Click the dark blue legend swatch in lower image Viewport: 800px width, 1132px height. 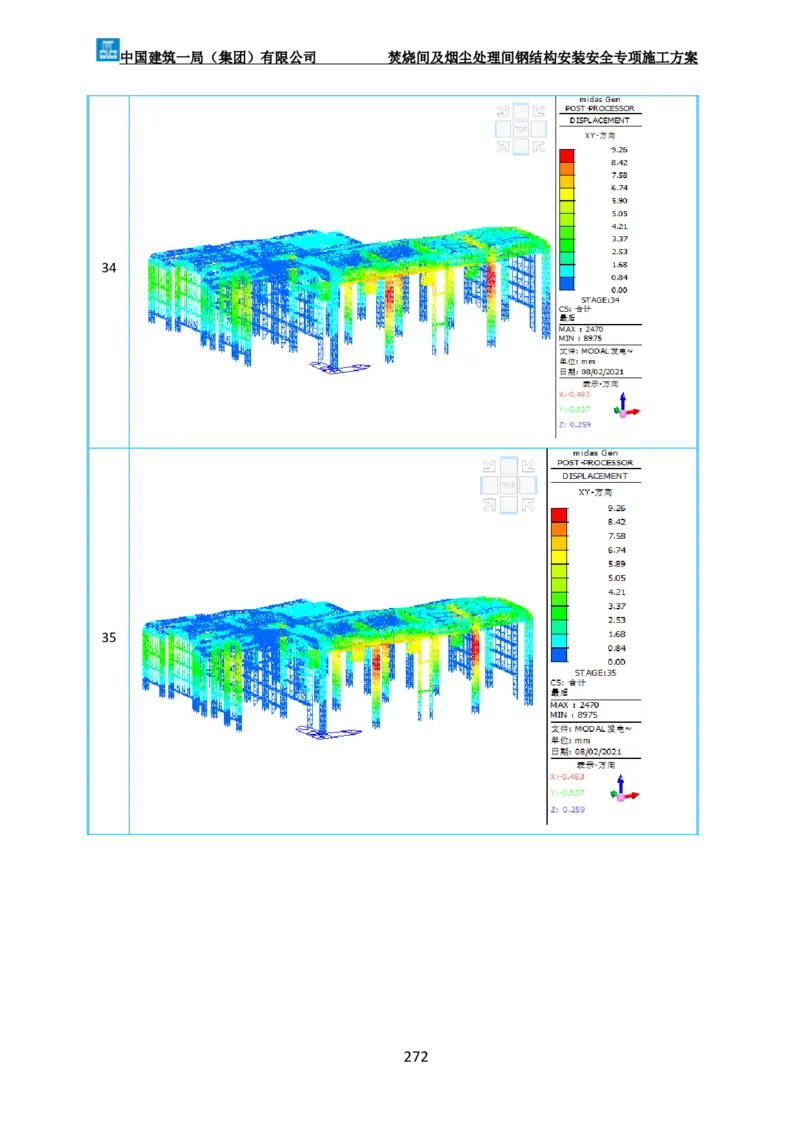[x=559, y=654]
